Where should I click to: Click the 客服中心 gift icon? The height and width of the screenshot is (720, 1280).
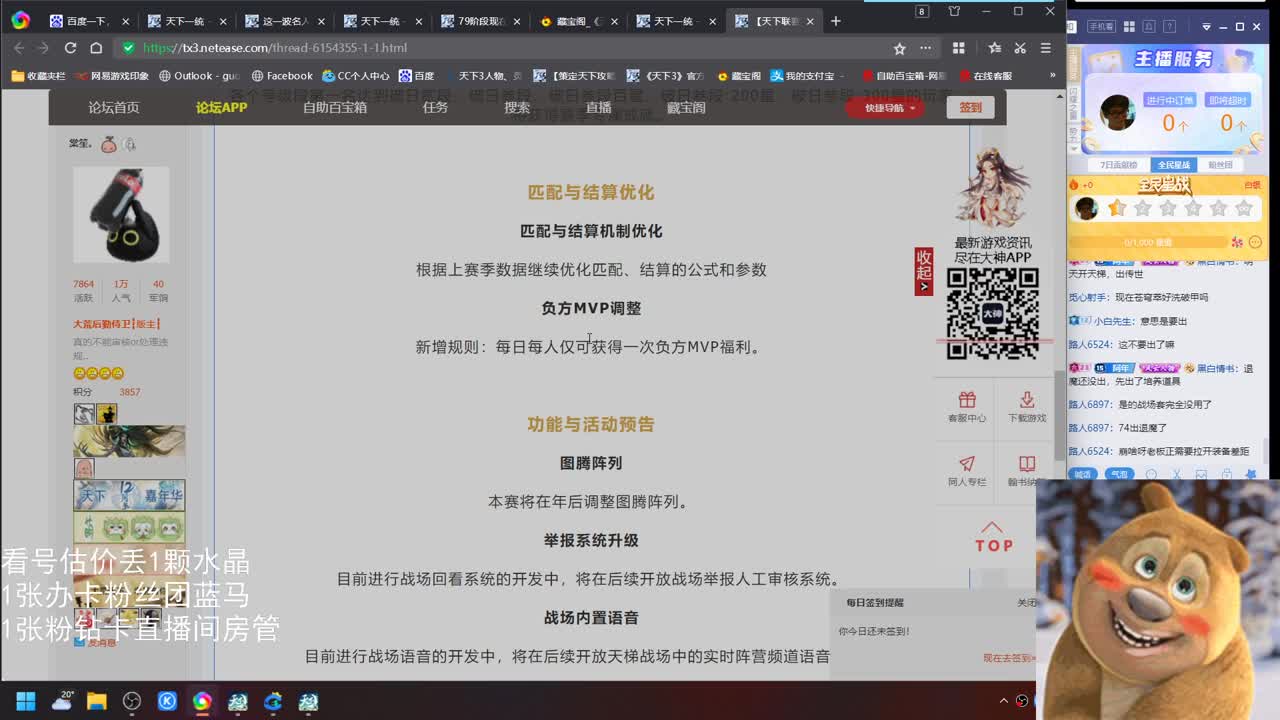(x=967, y=399)
